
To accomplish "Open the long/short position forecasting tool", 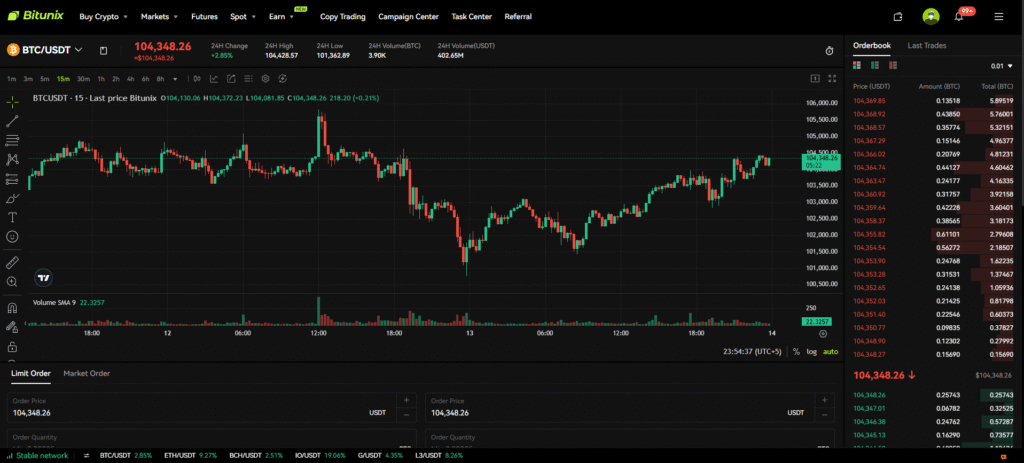I will coord(12,179).
